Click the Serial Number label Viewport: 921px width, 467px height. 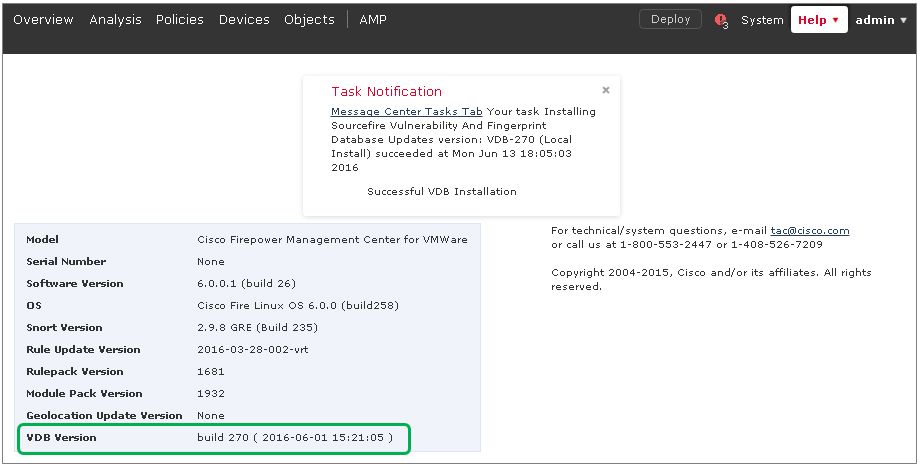point(66,261)
